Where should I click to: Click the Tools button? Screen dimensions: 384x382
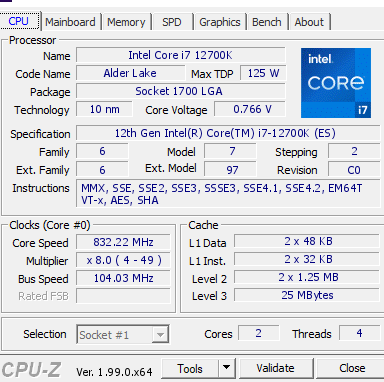coord(190,369)
